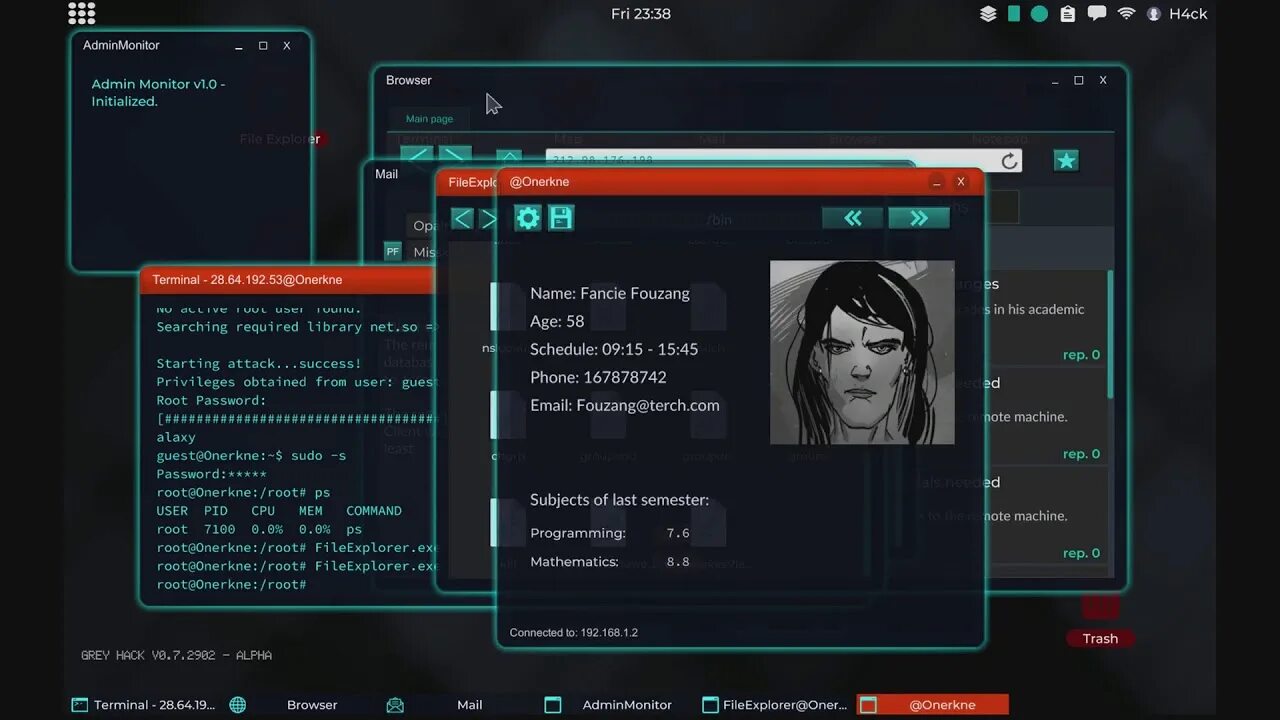The height and width of the screenshot is (720, 1280).
Task: Select the @Onerkne taskbar entry
Action: [933, 705]
